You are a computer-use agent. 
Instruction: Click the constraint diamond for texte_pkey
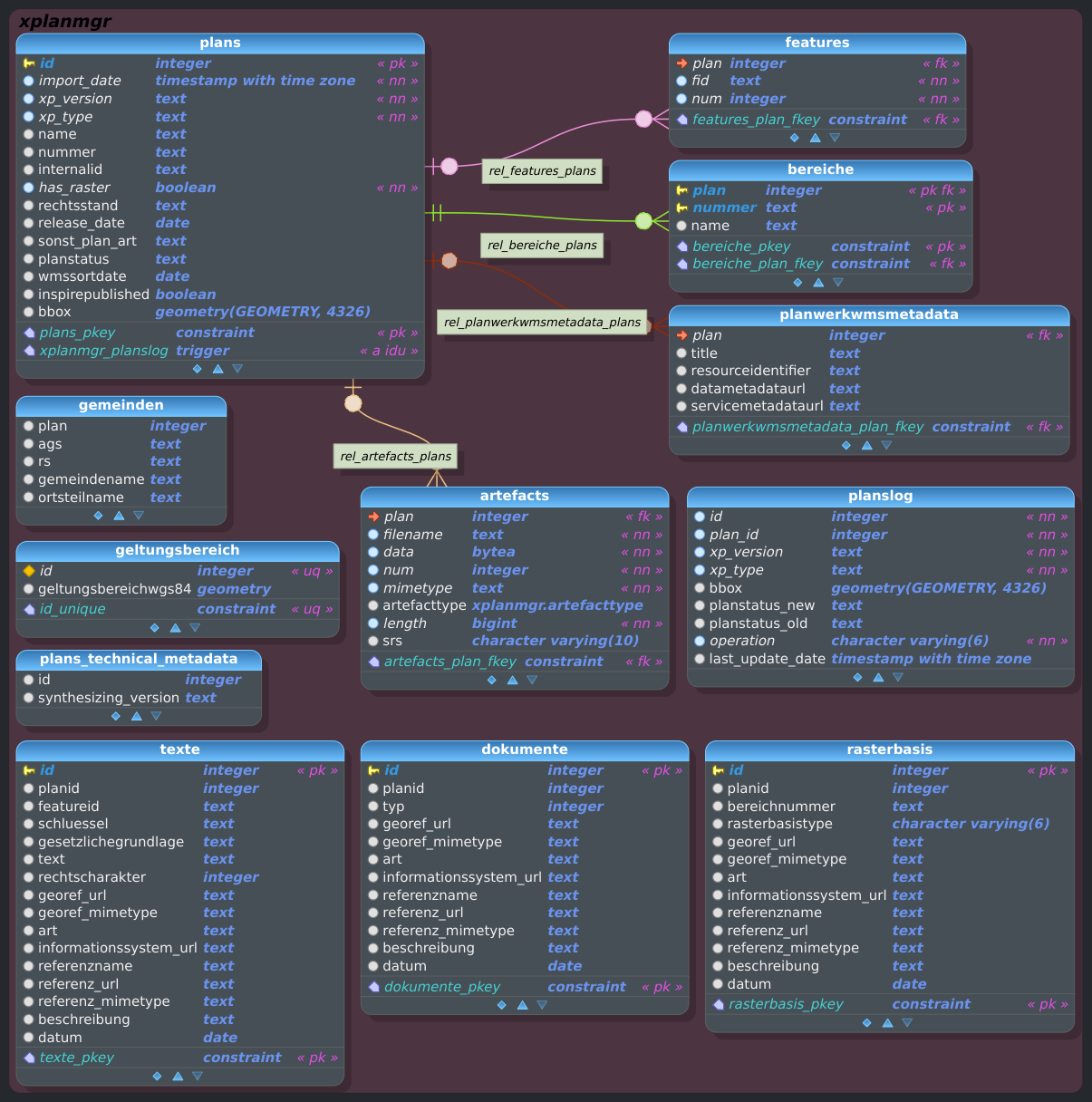28,1058
